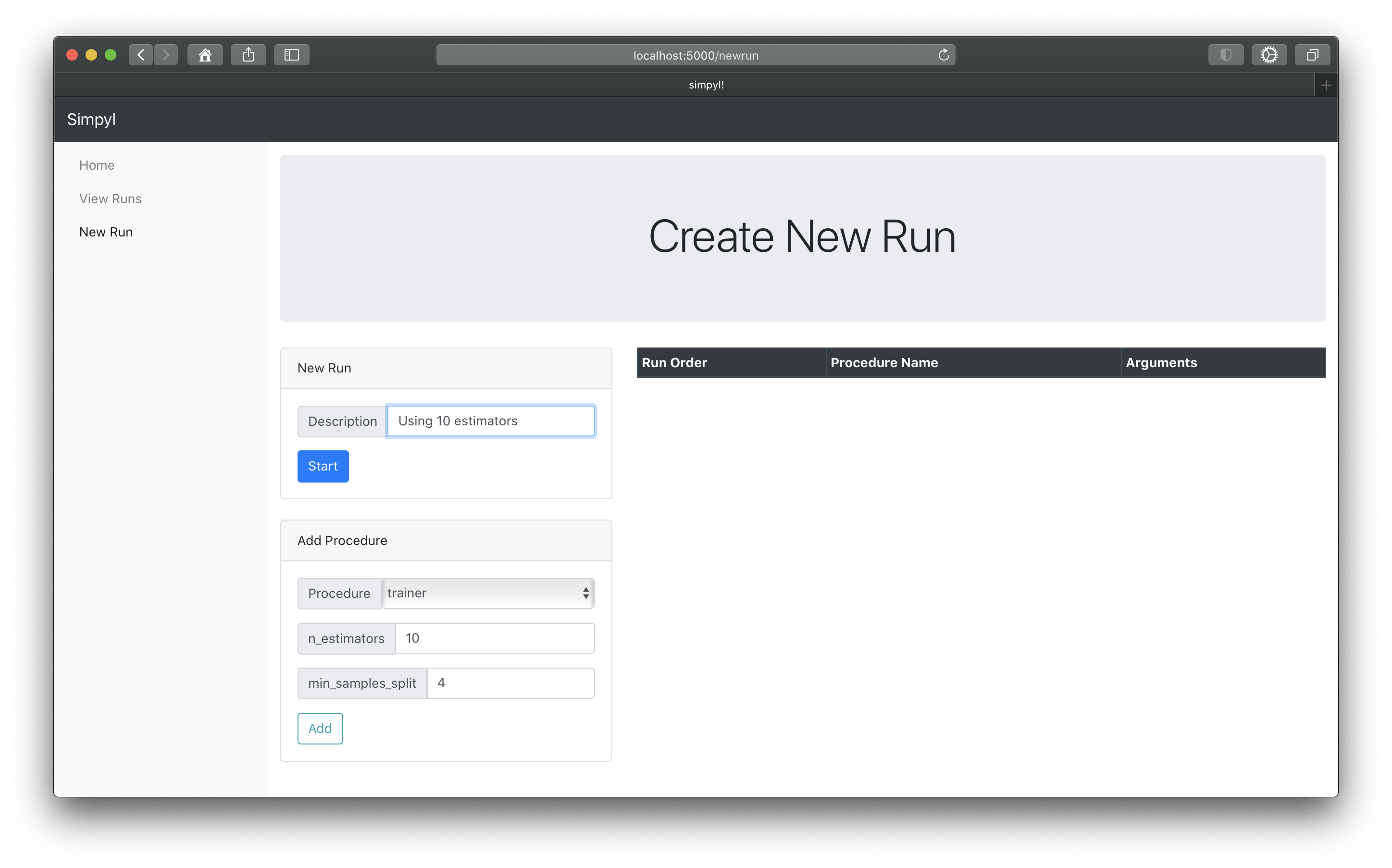Click the red close window button
Viewport: 1392px width, 868px height.
[72, 55]
